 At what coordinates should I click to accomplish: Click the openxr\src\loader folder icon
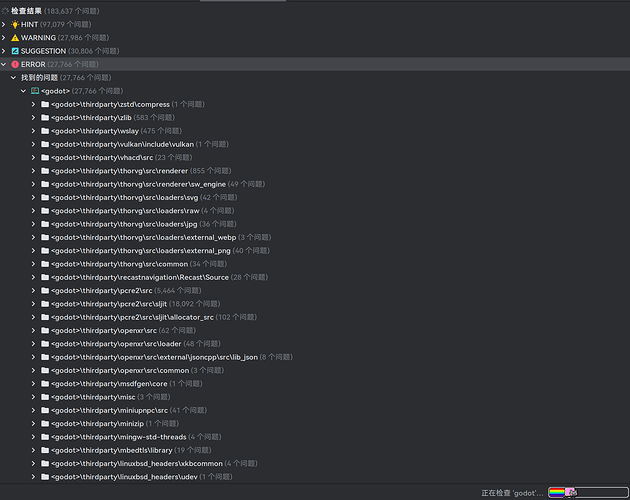pos(45,344)
